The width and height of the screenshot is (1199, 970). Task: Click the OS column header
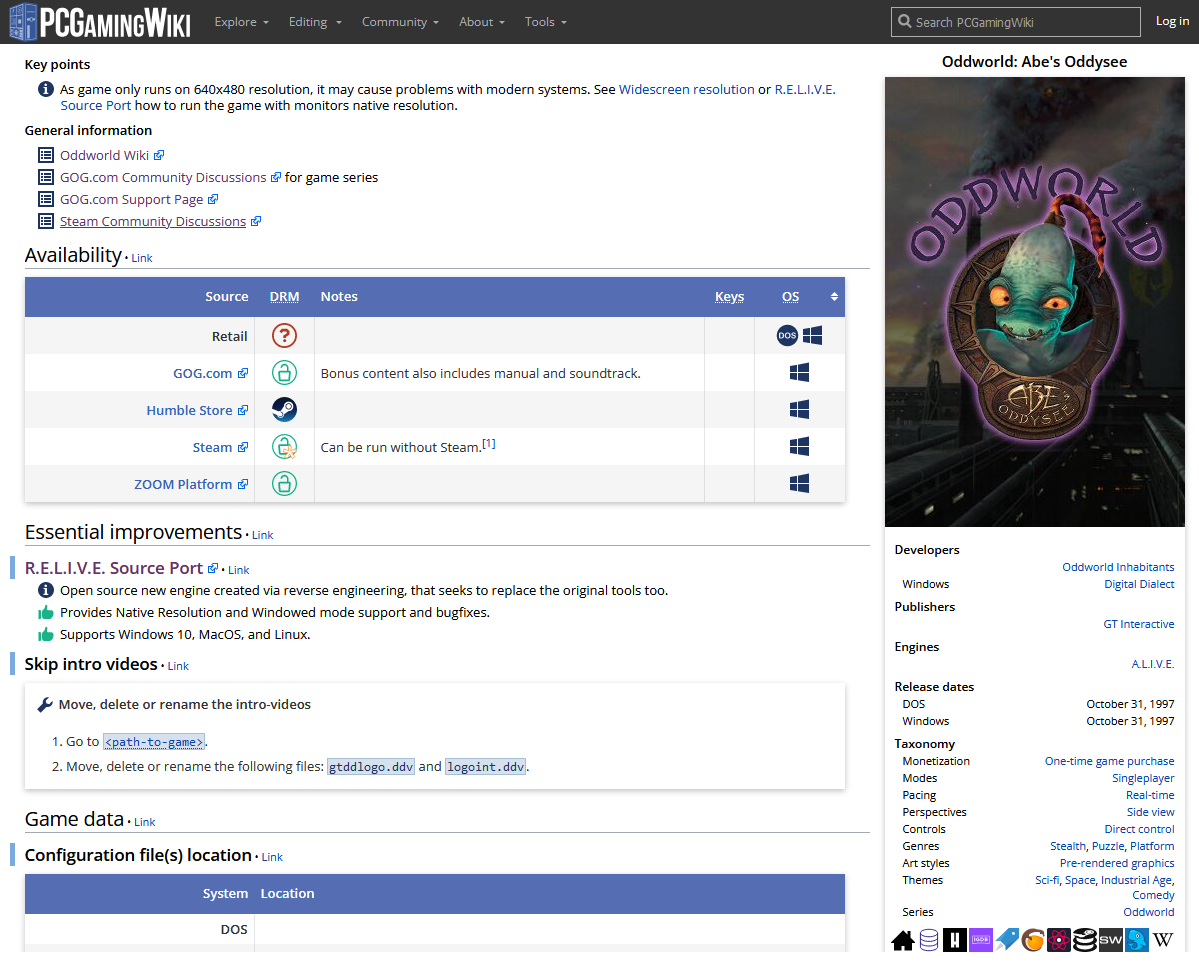tap(791, 297)
